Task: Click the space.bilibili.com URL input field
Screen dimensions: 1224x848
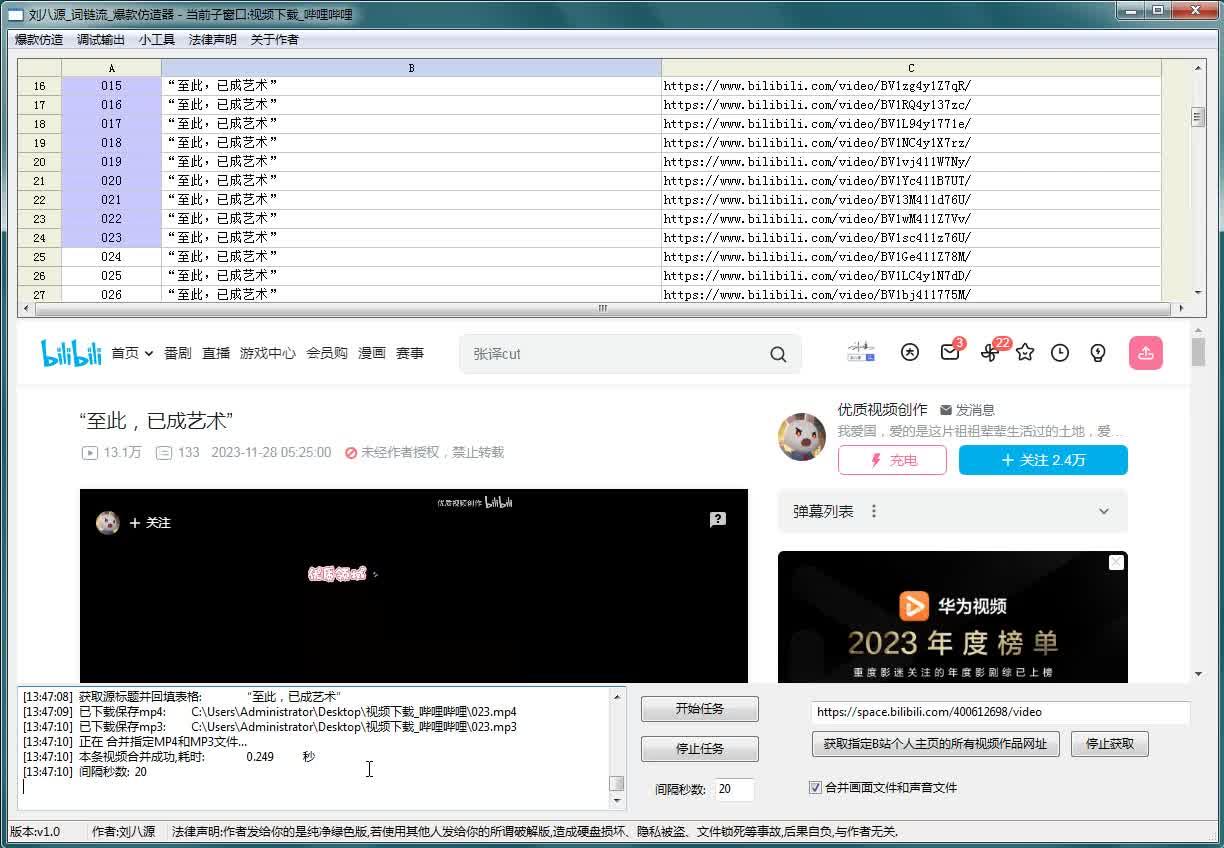Action: click(x=1000, y=712)
